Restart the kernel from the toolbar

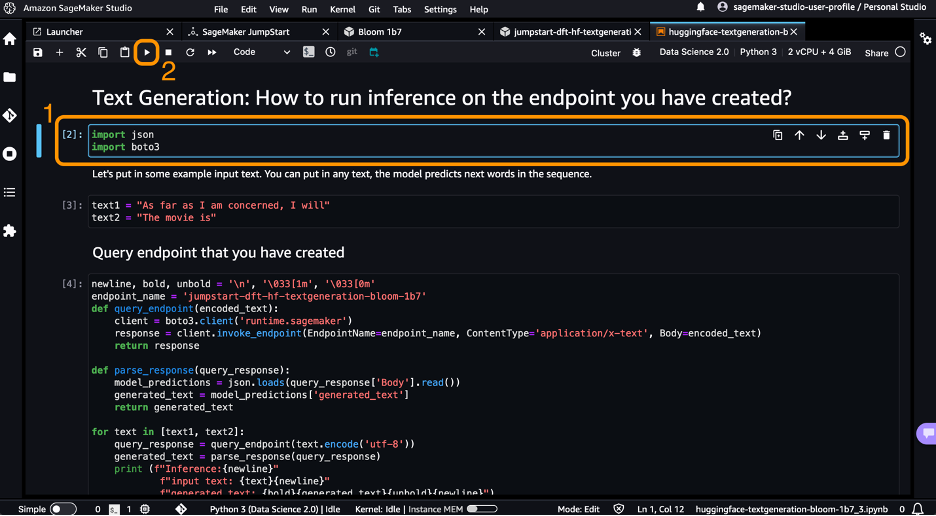click(x=190, y=52)
